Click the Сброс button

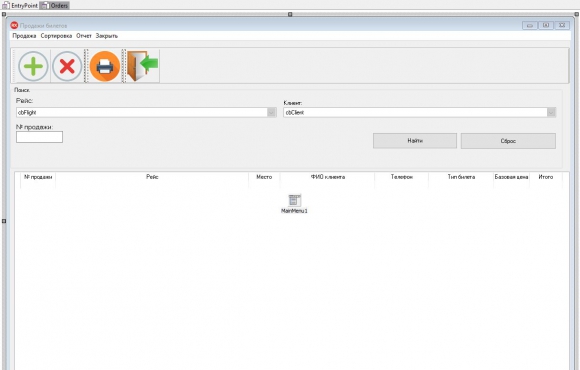[x=508, y=141]
